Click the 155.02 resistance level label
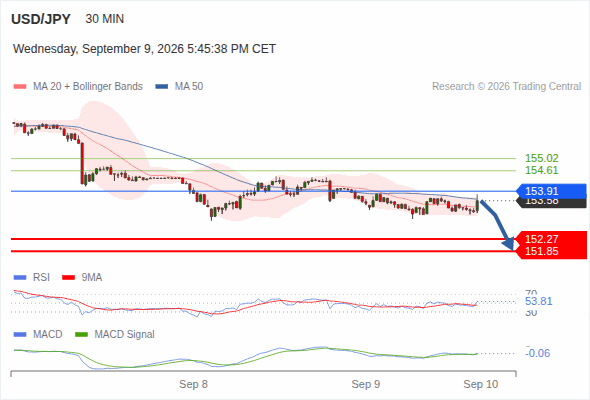590x400 pixels. point(542,158)
